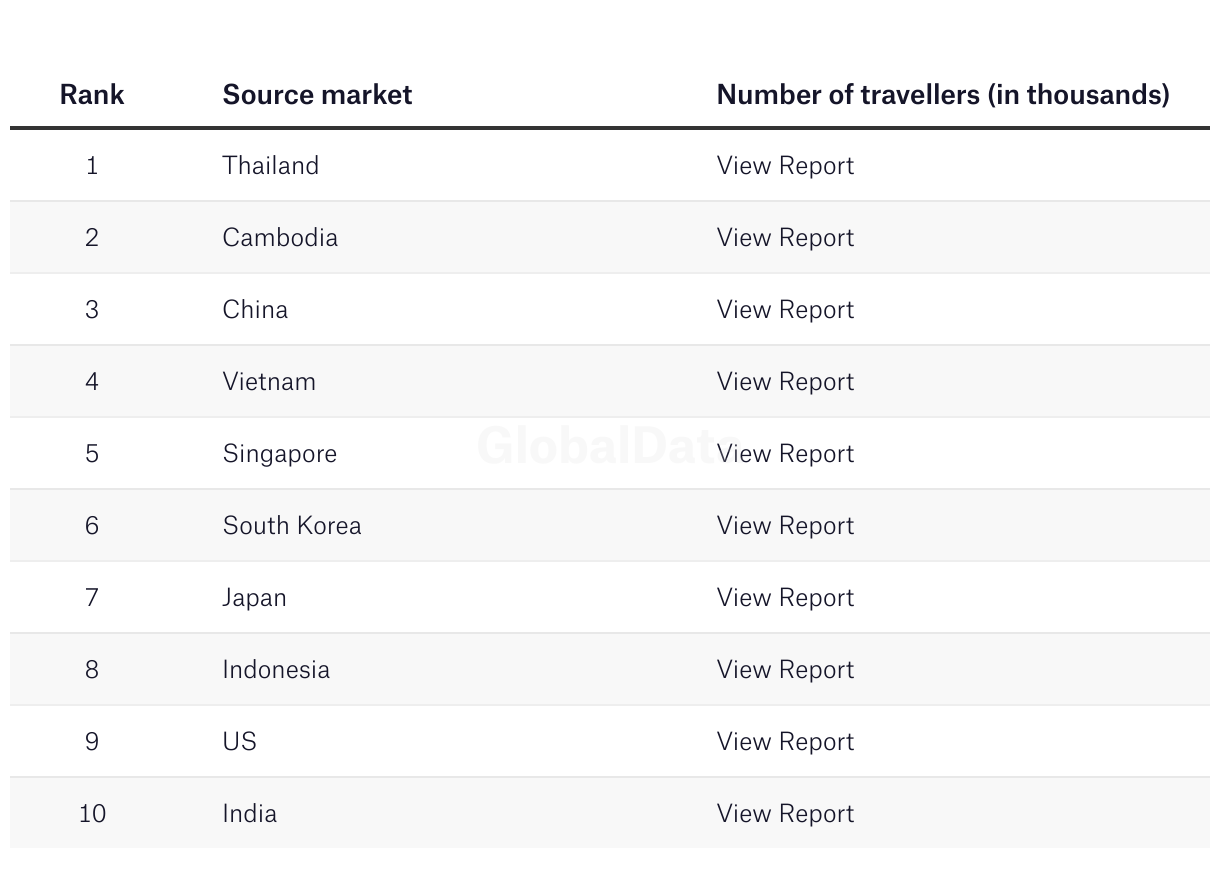Screen dimensions: 1220x890
Task: Select the Indonesia source market cell
Action: [x=276, y=669]
